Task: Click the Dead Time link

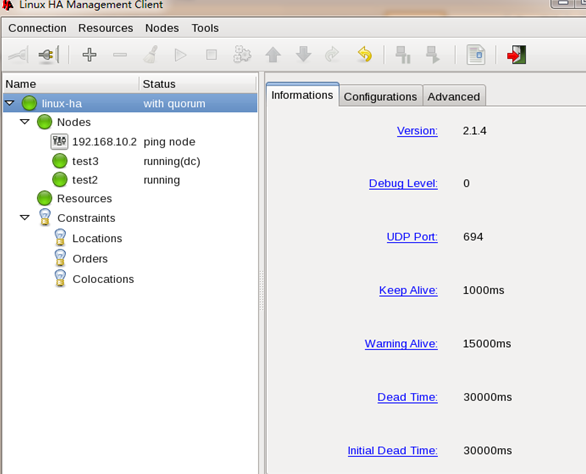Action: (407, 397)
